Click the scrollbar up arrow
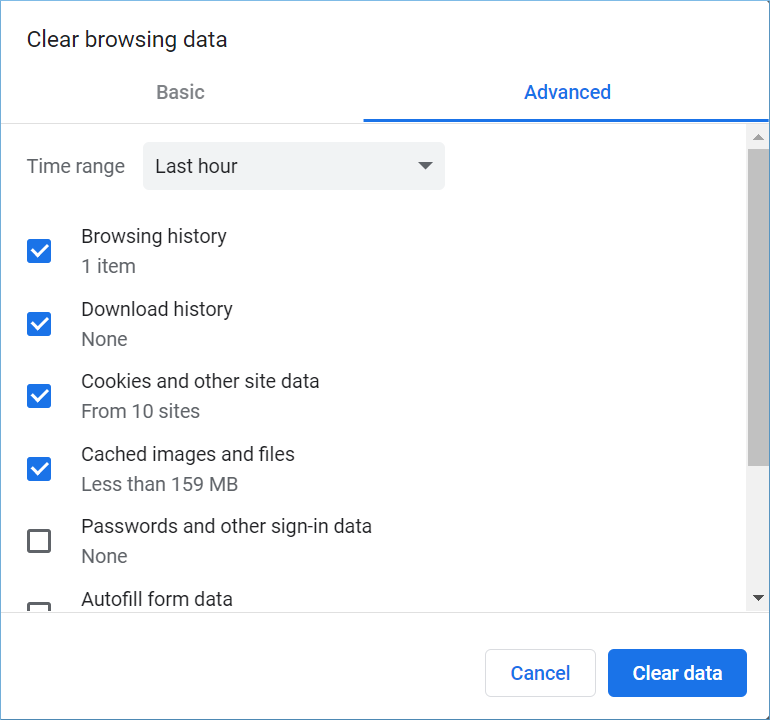Viewport: 770px width, 720px height. pos(759,136)
